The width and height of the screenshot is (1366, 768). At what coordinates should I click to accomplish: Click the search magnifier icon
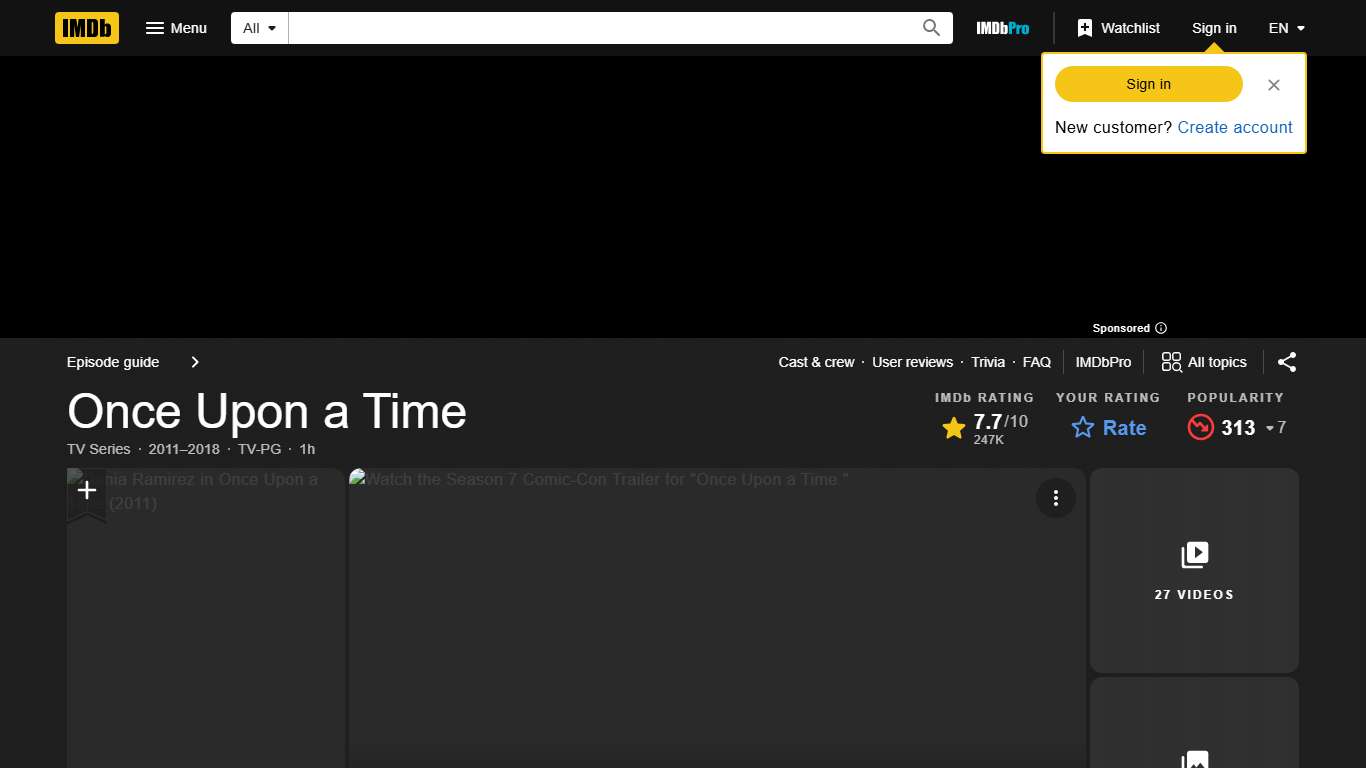tap(931, 28)
